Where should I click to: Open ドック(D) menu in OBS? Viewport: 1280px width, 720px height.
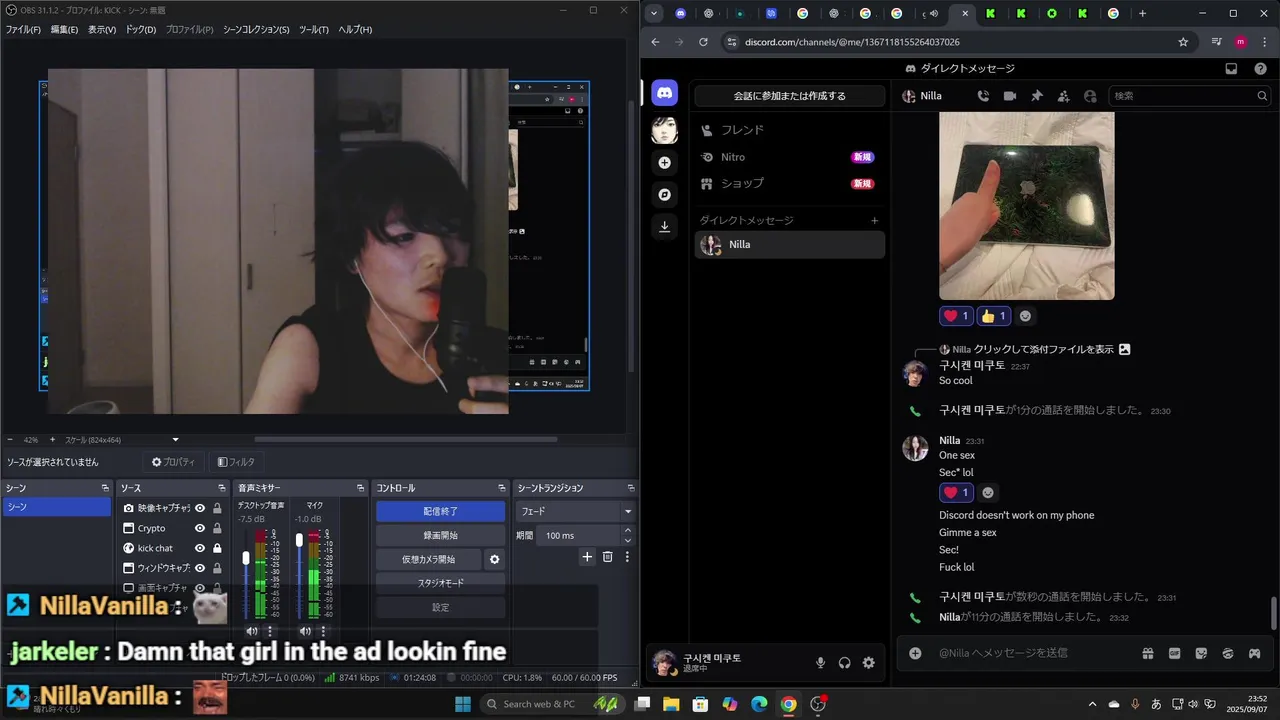(x=141, y=29)
